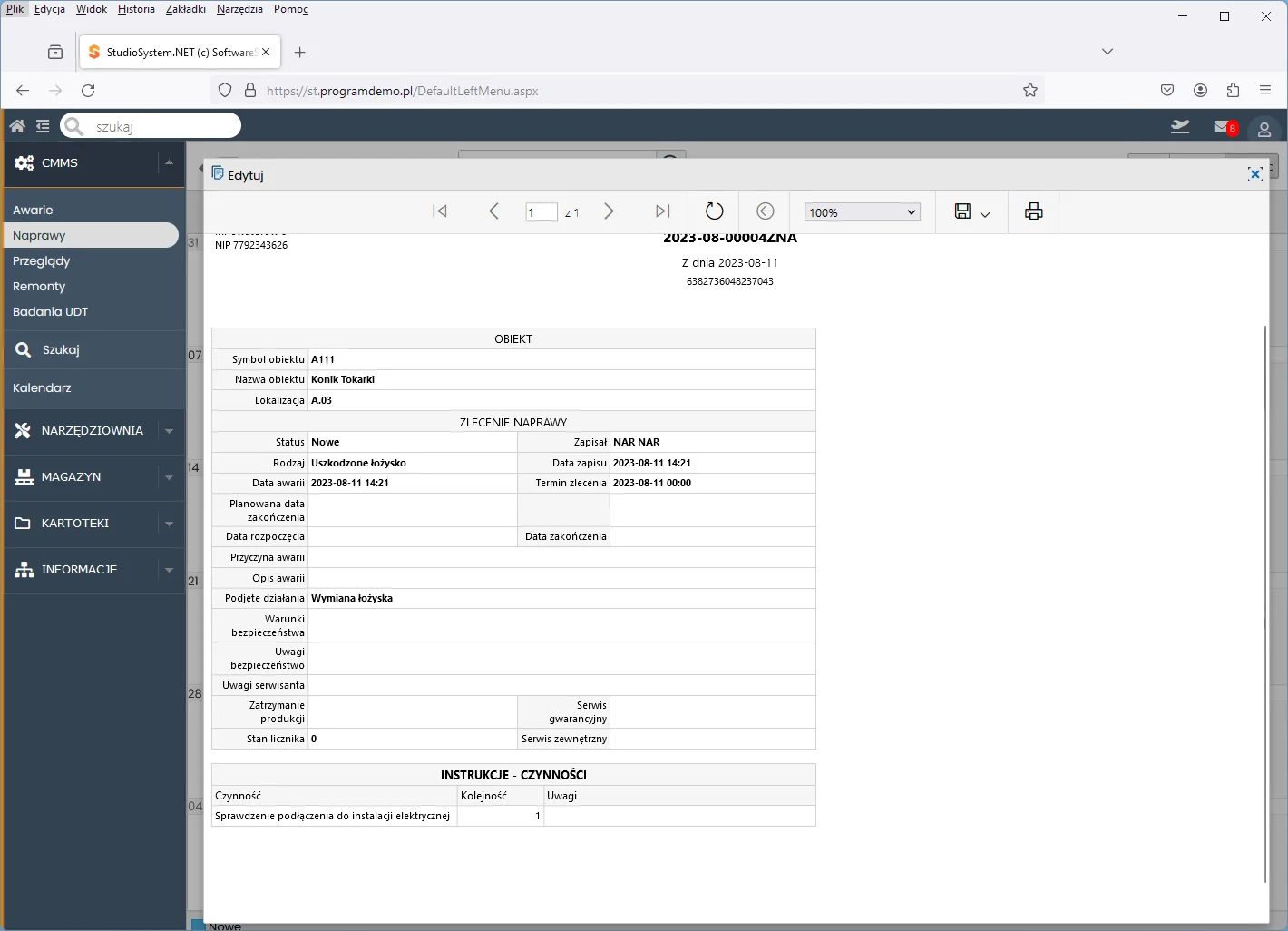Open the Narzędzia menu
The height and width of the screenshot is (931, 1288).
coord(239,9)
